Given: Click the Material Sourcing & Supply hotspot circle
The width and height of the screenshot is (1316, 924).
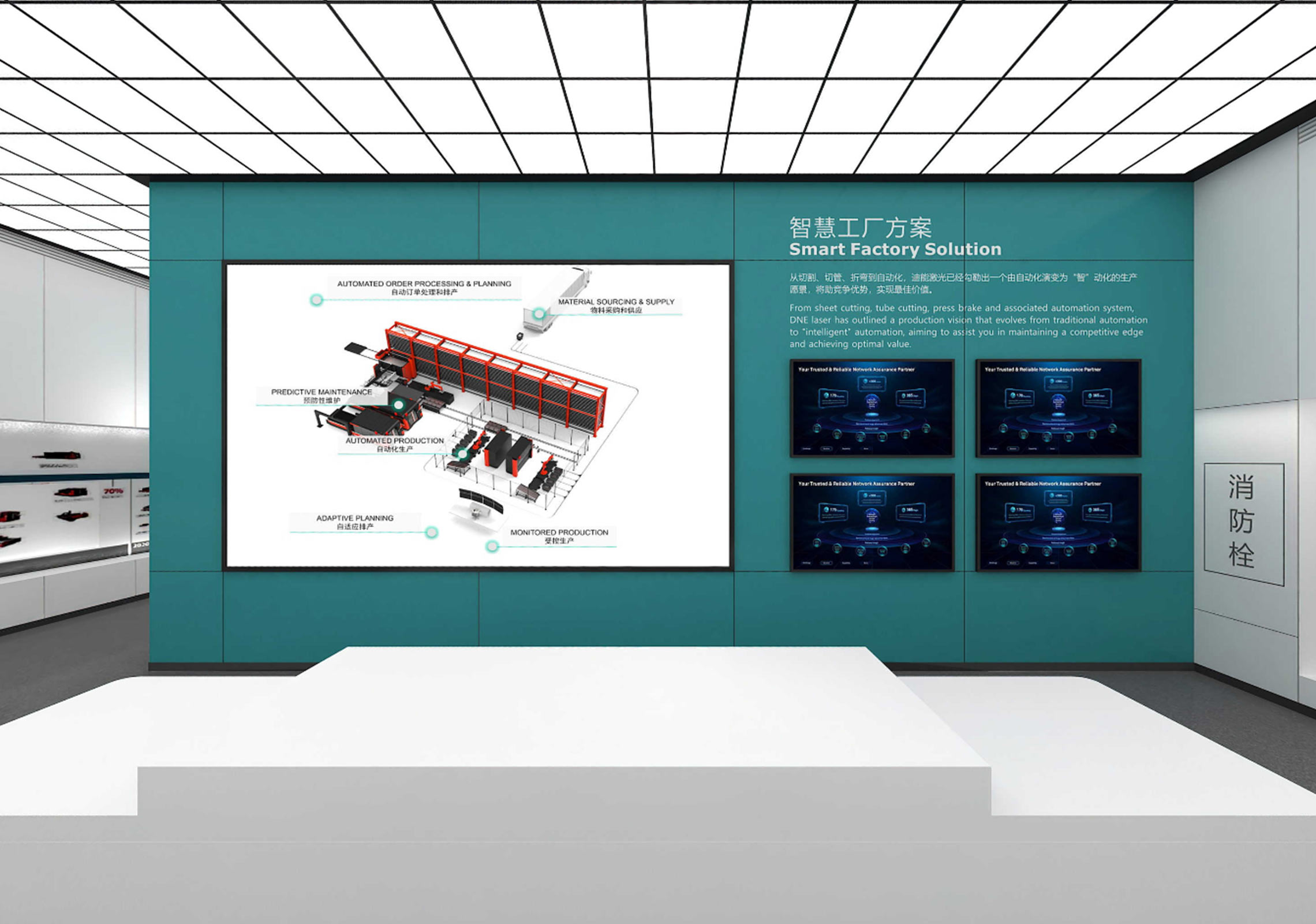Looking at the screenshot, I should pos(539,314).
